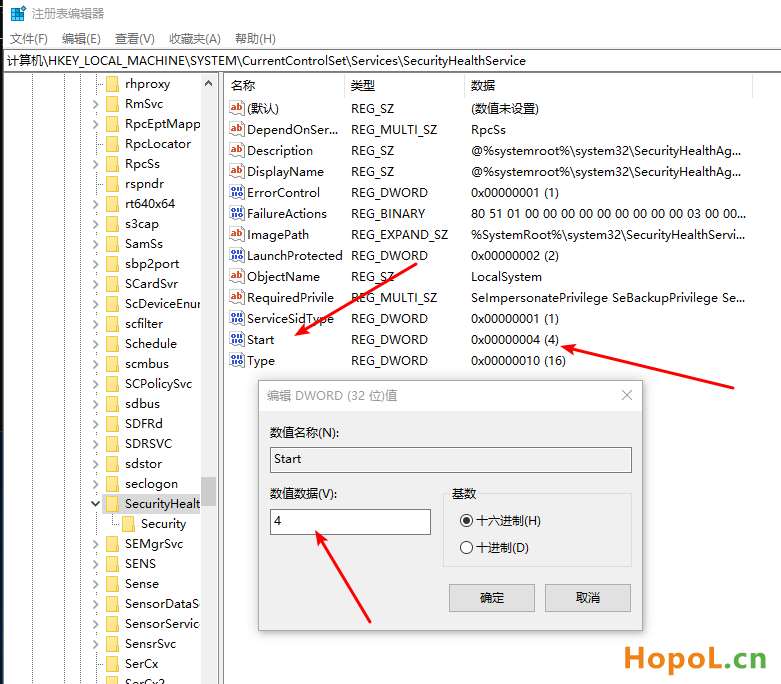Click the folder icon of Sense key
The image size is (781, 684).
[x=113, y=583]
